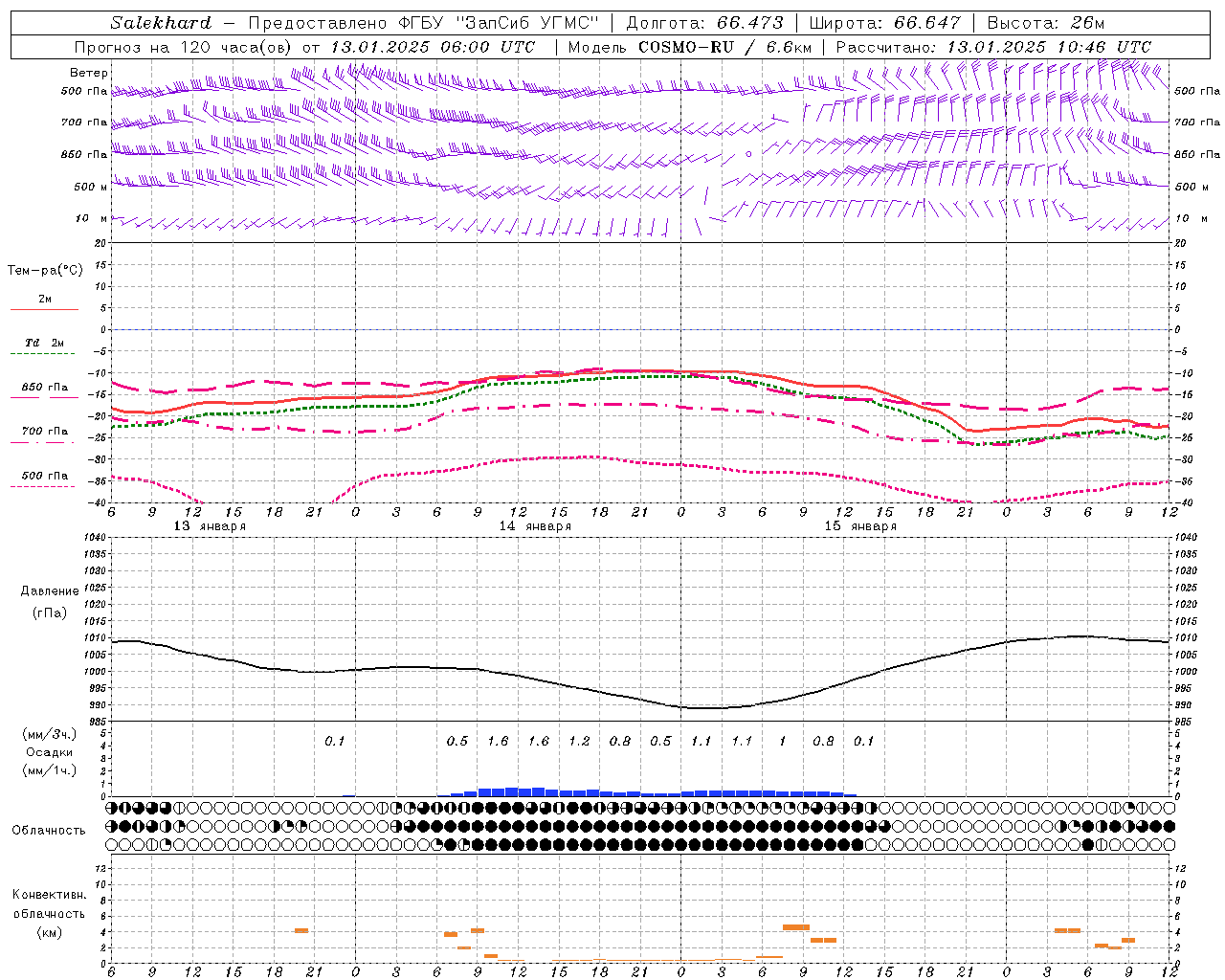The image size is (1225, 980).
Task: Click the 700 гПа temperature legend entry
Action: 45,432
